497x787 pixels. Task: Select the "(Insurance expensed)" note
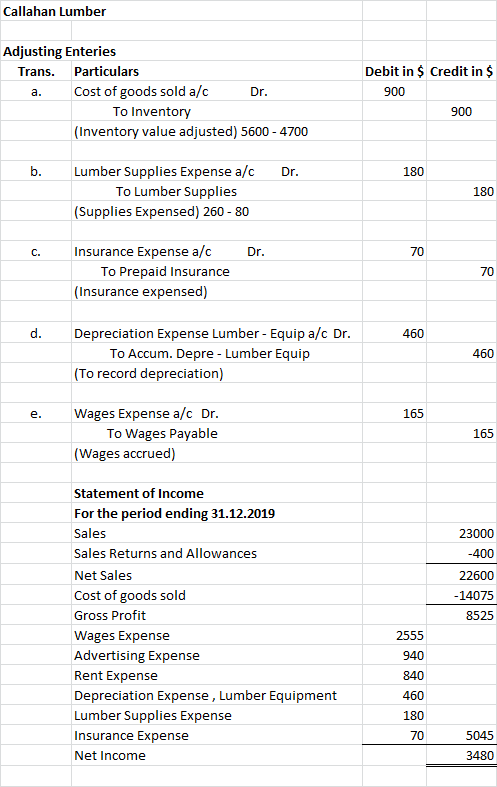pos(141,292)
